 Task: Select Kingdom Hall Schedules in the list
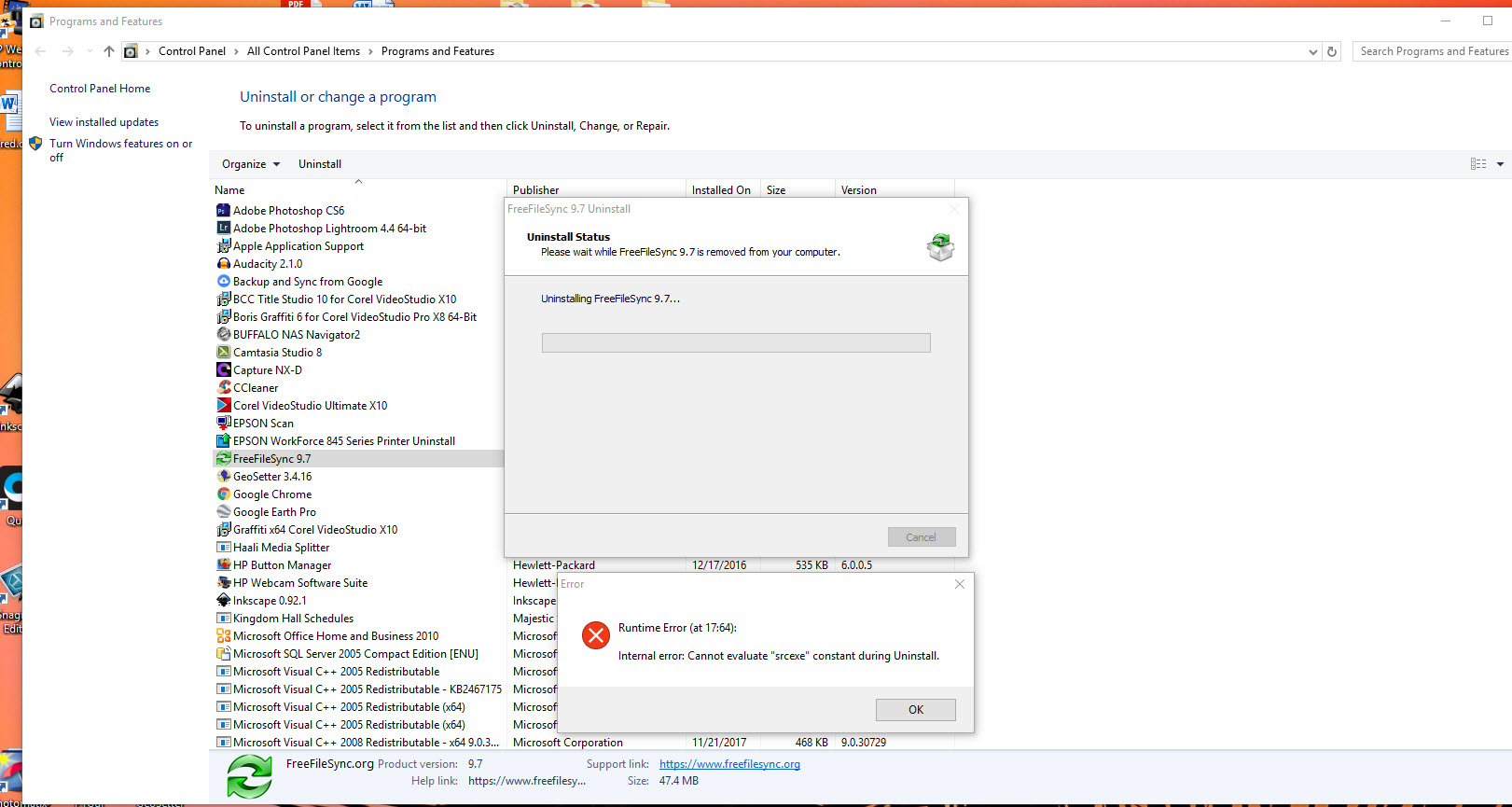[x=293, y=619]
